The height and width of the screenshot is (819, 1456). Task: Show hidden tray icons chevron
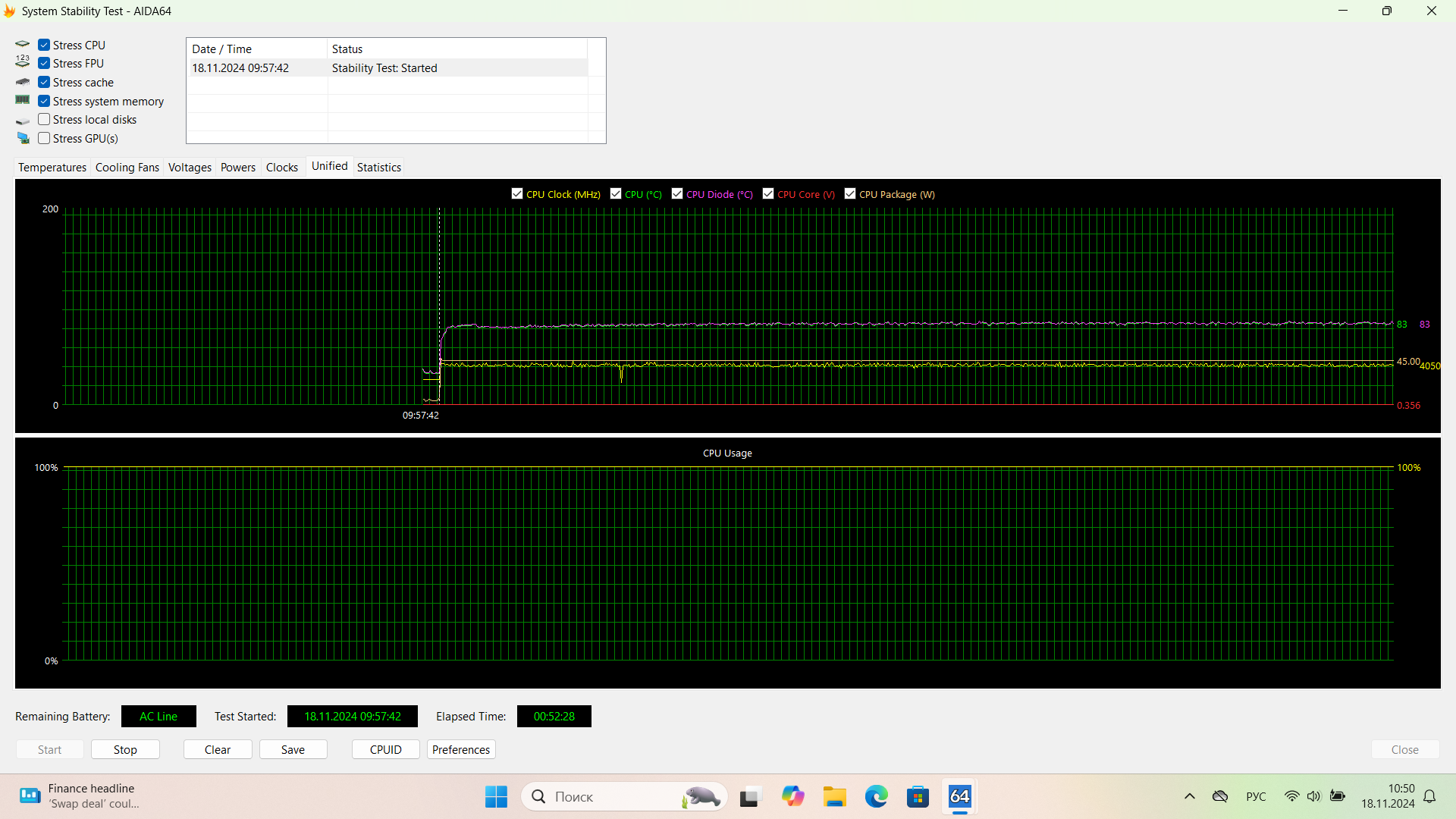(x=1189, y=796)
